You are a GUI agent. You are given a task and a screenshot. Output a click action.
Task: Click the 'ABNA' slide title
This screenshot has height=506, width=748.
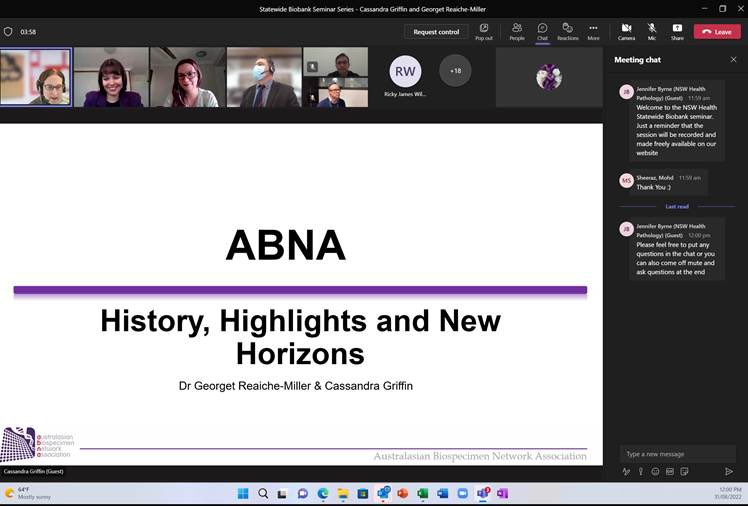285,245
